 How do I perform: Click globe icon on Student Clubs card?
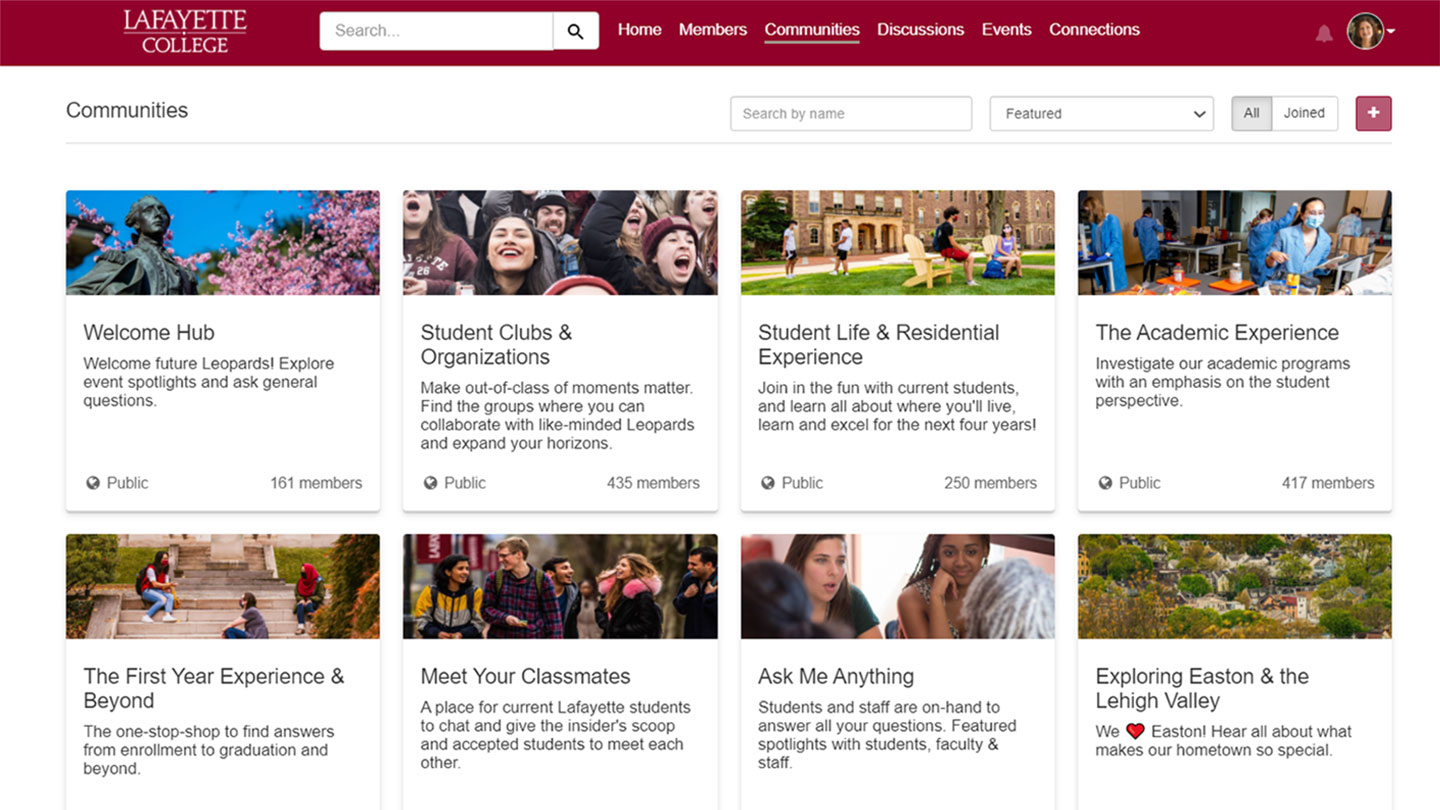pos(430,483)
